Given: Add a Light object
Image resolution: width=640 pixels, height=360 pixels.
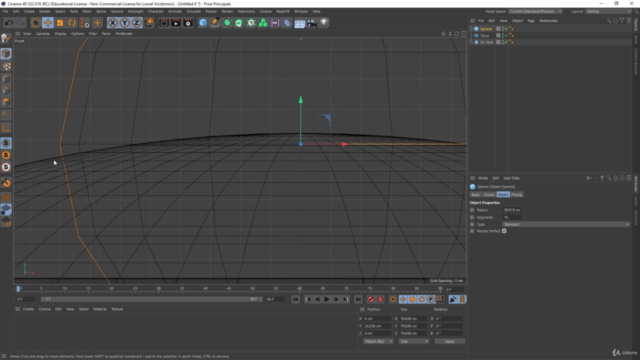Looking at the screenshot, I should 324,23.
